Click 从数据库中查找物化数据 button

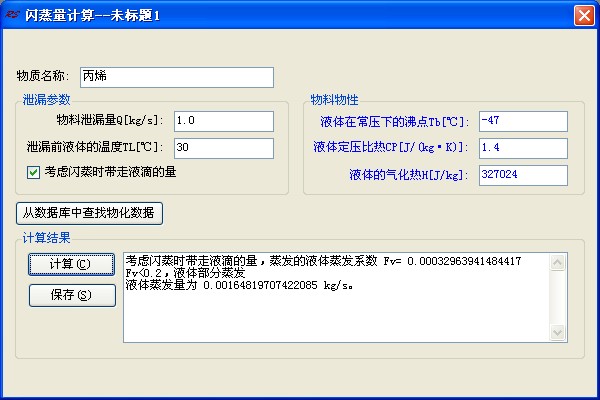[x=89, y=213]
